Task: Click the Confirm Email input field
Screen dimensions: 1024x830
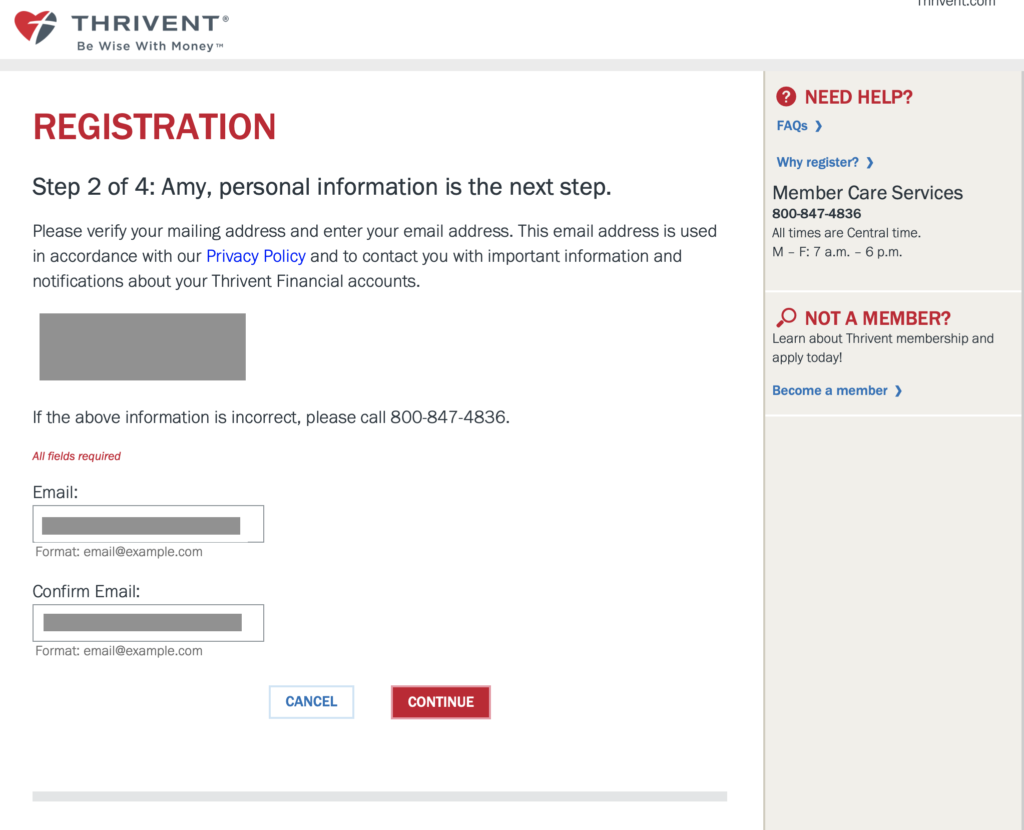Action: (148, 622)
